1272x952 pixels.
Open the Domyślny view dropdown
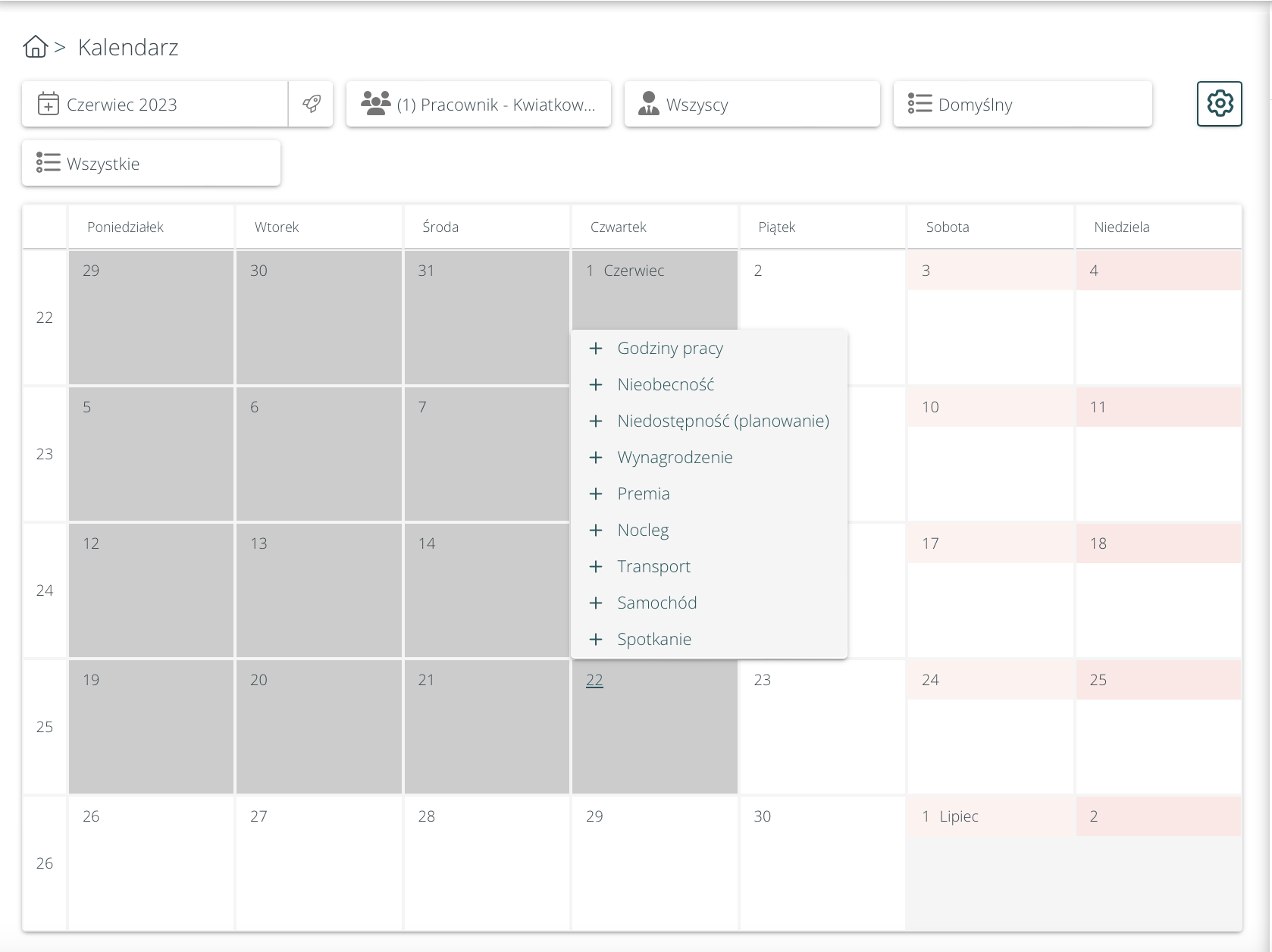coord(1022,104)
